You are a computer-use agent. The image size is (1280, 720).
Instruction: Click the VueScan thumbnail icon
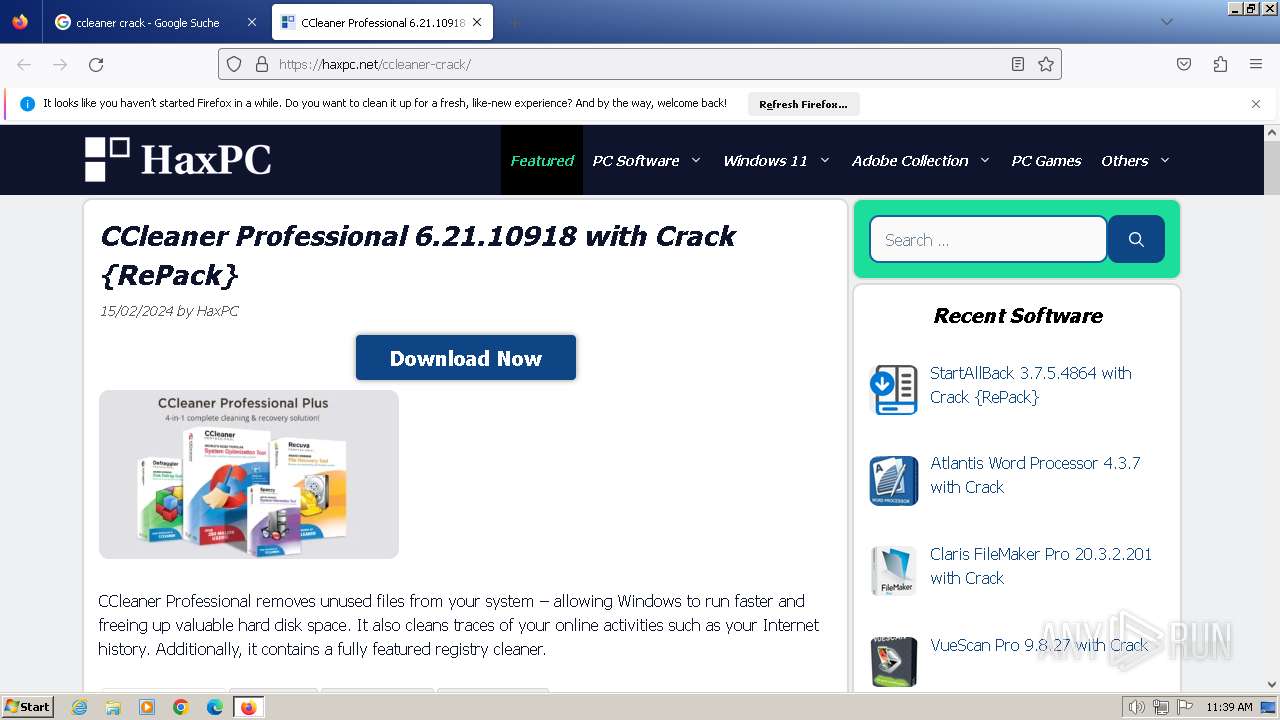[x=894, y=662]
